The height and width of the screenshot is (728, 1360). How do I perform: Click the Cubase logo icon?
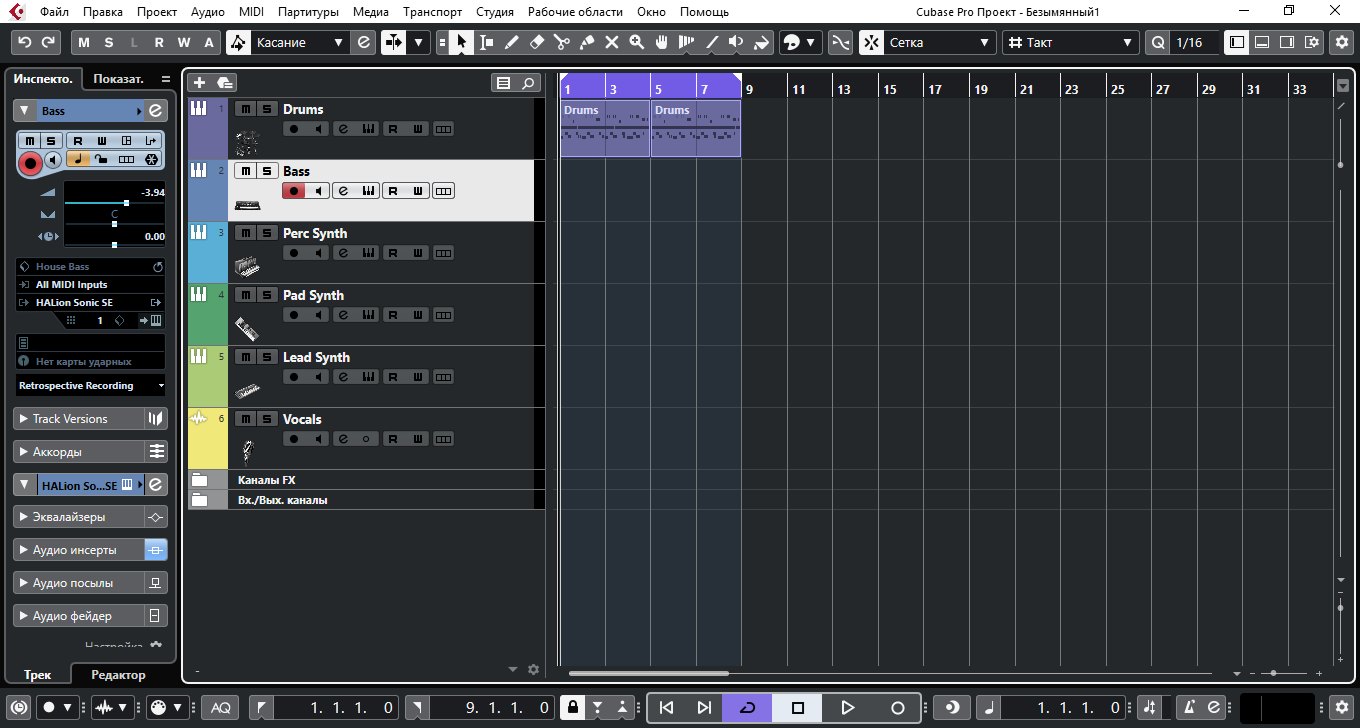click(17, 12)
